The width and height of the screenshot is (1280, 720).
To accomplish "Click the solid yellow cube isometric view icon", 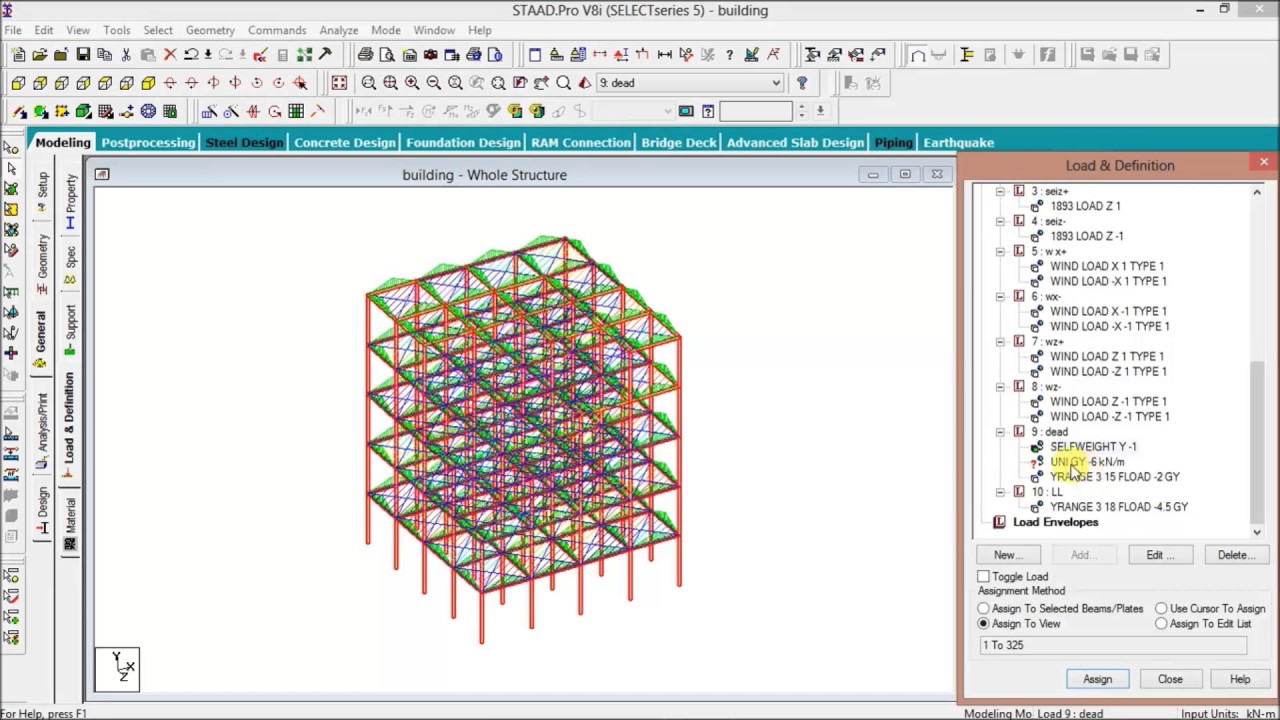I will (148, 83).
